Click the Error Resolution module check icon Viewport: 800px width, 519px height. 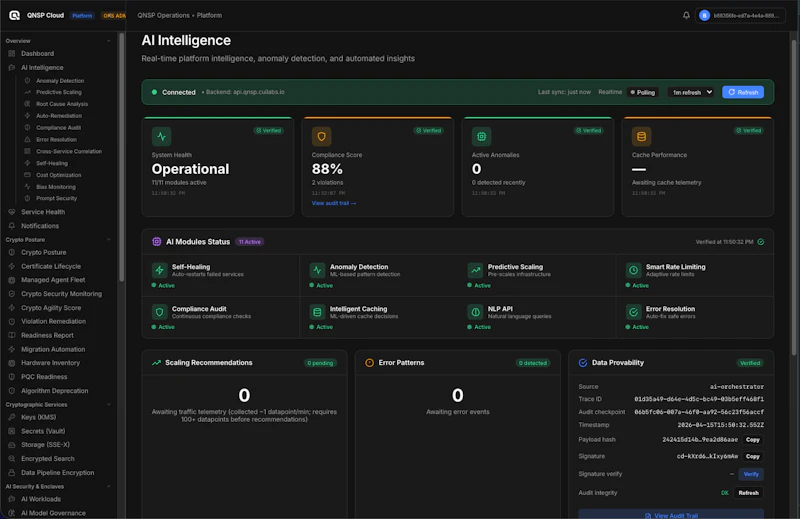tap(633, 312)
